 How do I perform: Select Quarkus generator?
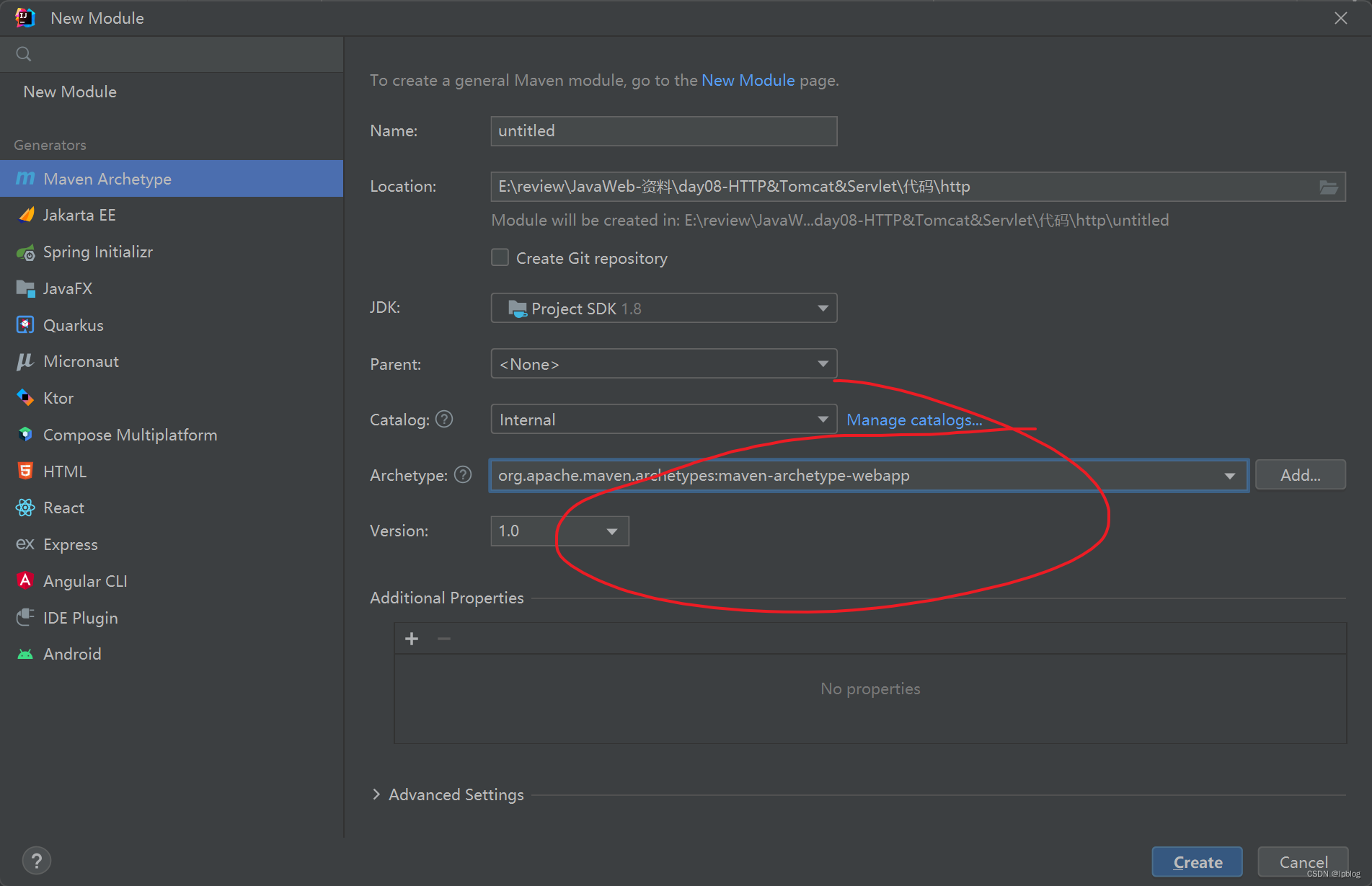[172, 325]
